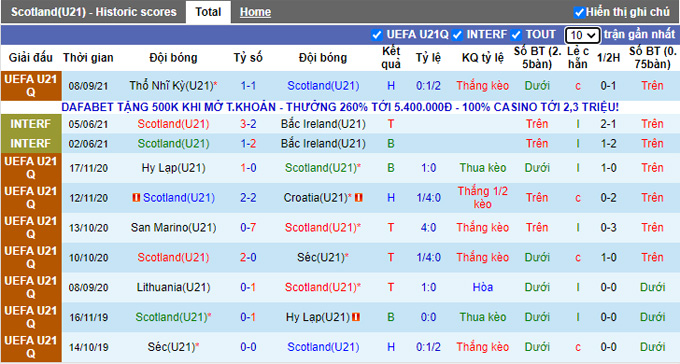Open Séc(U21) away team on 10/10/20
The image size is (680, 364).
[x=321, y=258]
